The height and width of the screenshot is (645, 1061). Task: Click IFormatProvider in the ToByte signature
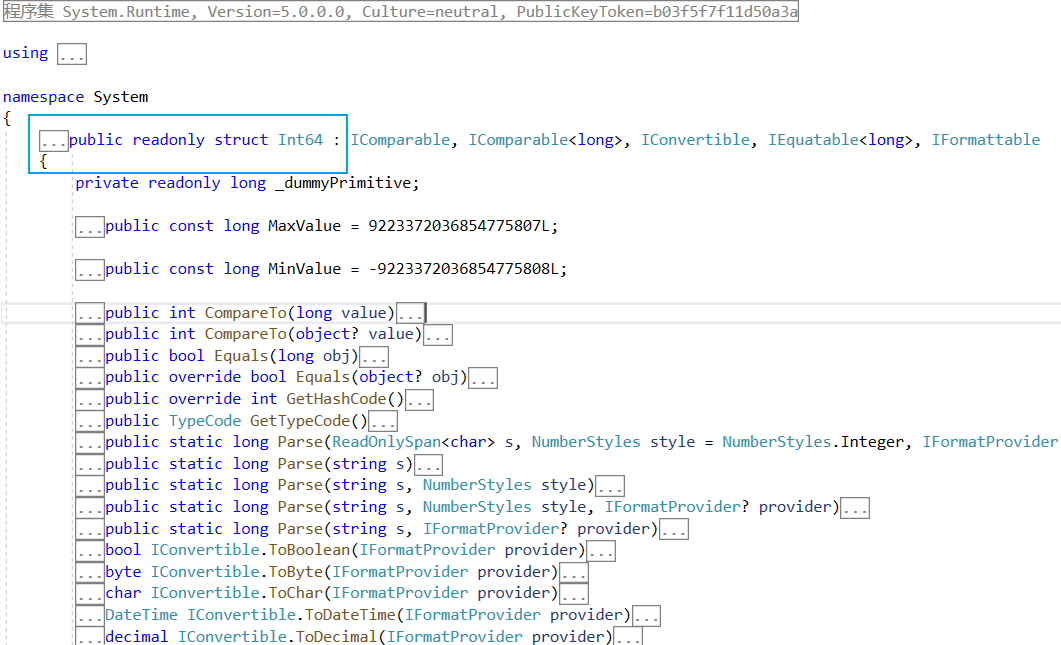(399, 572)
